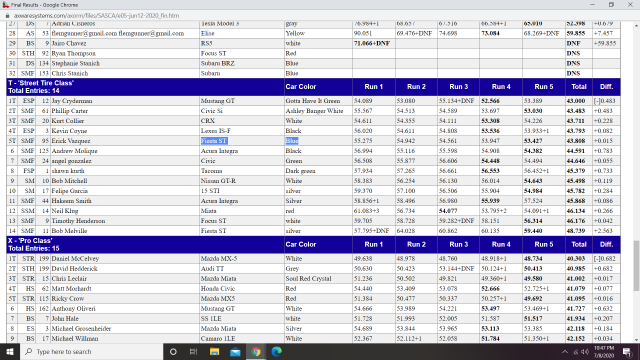
Task: Click driver name 'David Hedderick'
Action: [74, 269]
